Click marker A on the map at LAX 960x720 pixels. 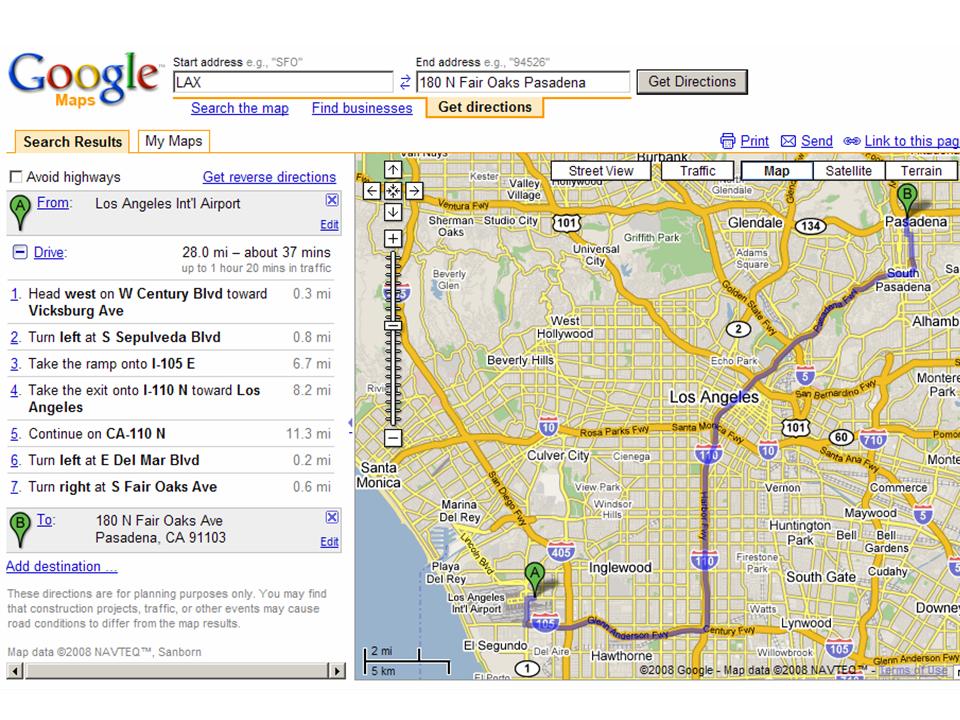[x=535, y=580]
